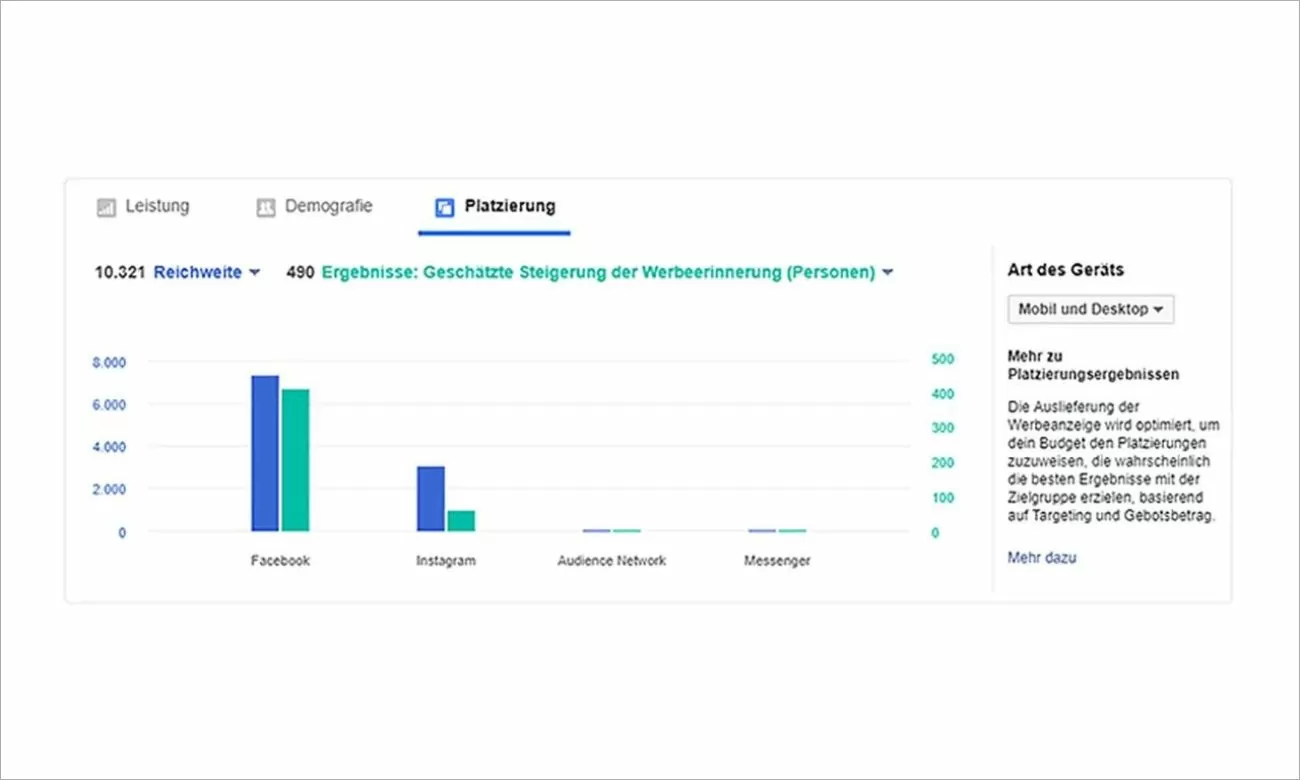1300x780 pixels.
Task: Click the Instagram axis label
Action: click(445, 560)
